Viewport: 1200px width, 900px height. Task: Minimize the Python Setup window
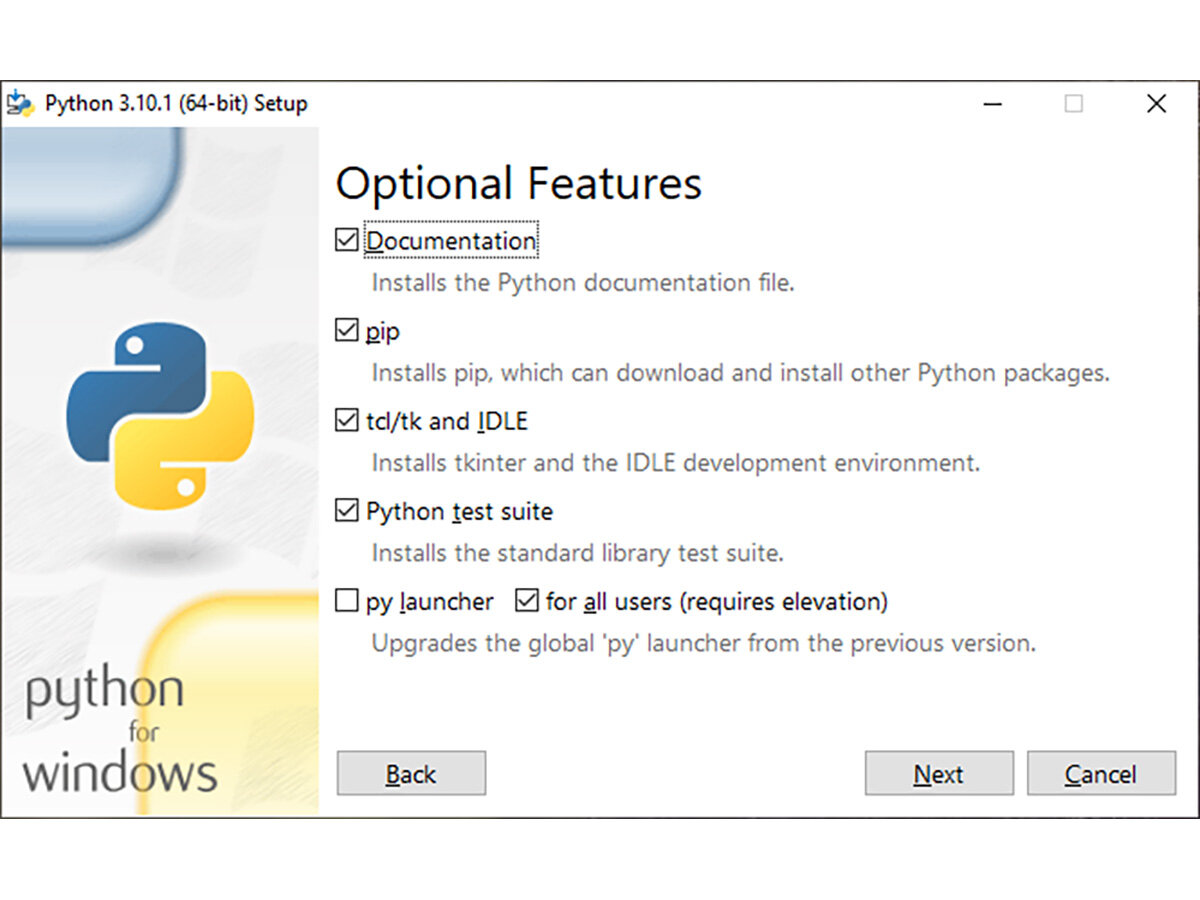tap(992, 103)
